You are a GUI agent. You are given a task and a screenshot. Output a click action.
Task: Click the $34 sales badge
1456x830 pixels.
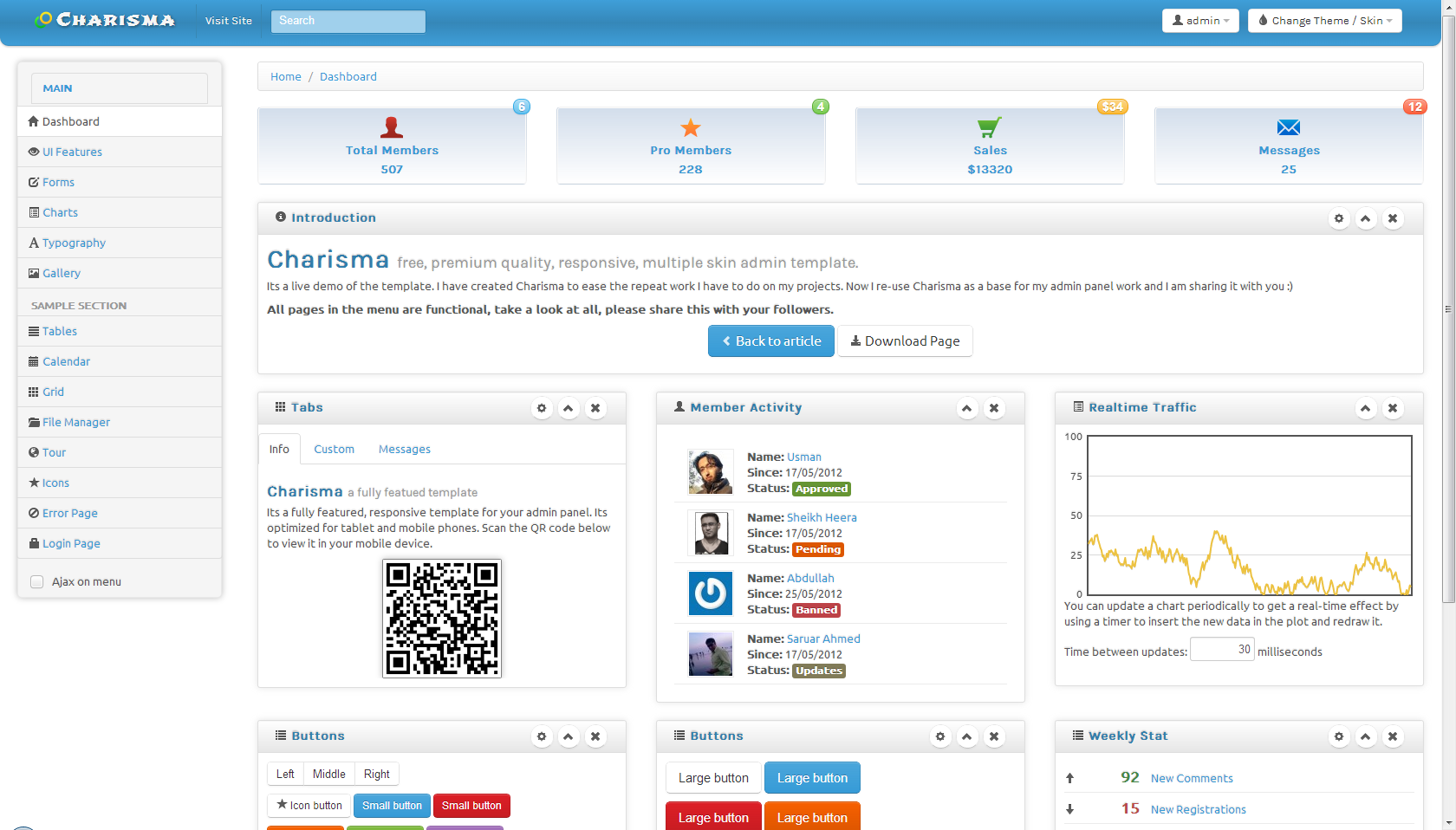[1112, 107]
